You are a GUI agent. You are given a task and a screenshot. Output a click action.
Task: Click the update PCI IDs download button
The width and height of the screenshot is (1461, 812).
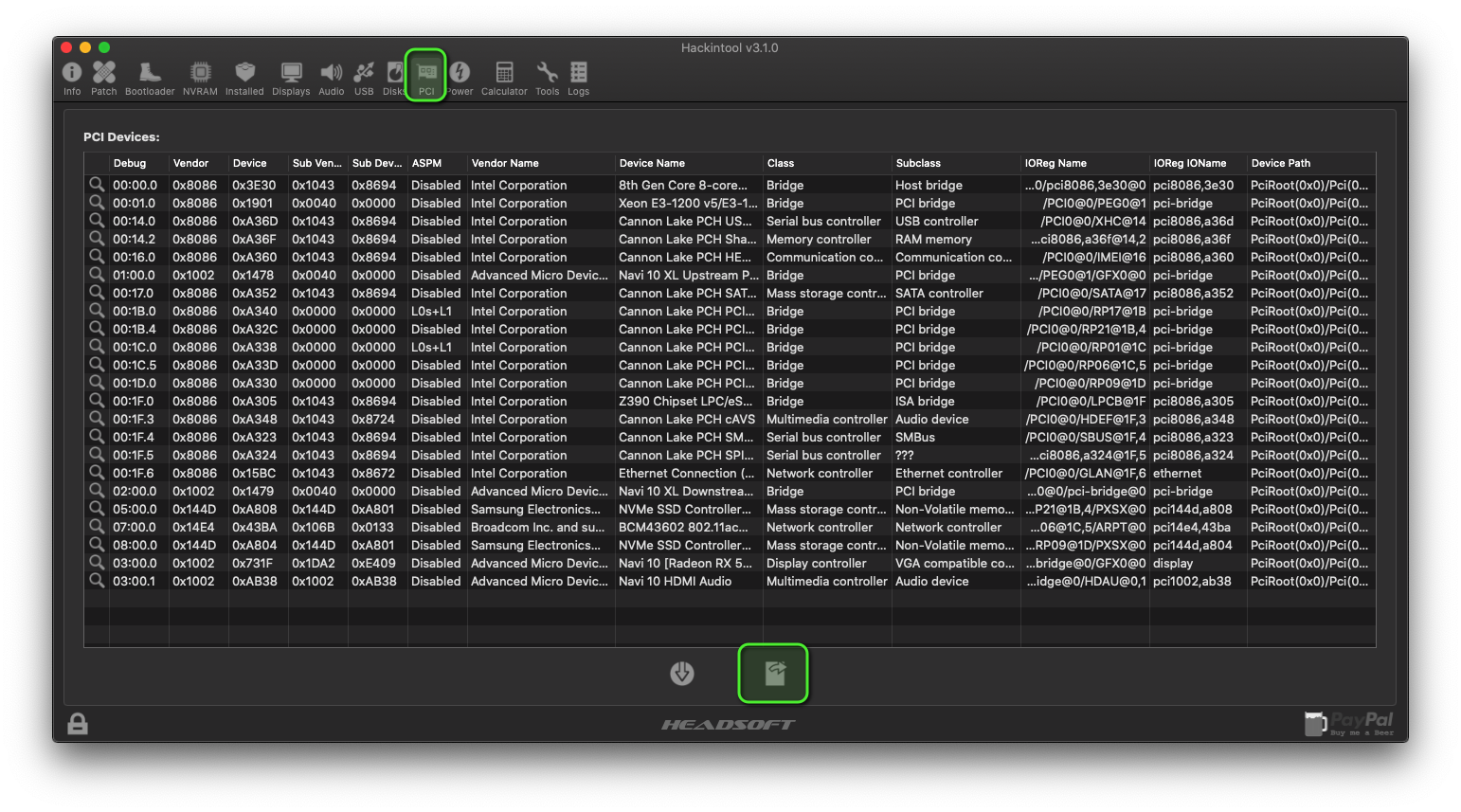(x=682, y=674)
